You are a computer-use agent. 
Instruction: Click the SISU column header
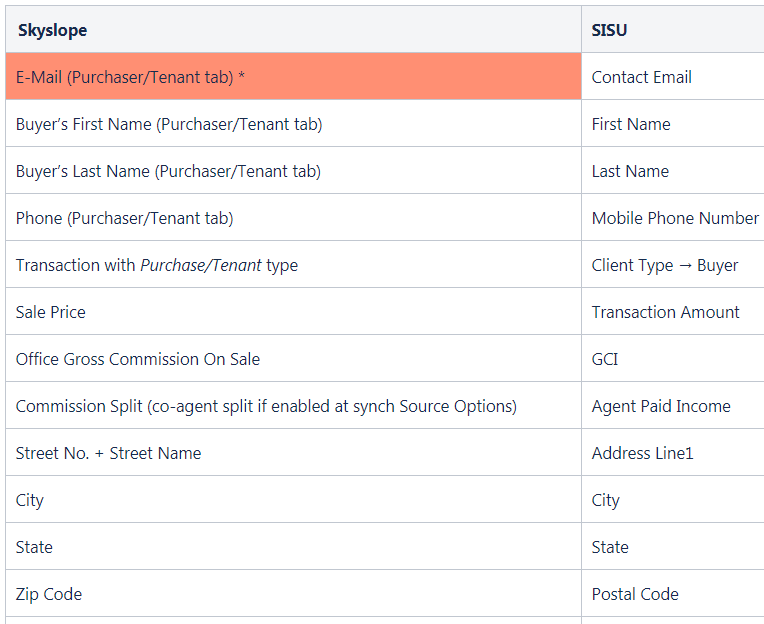(673, 29)
